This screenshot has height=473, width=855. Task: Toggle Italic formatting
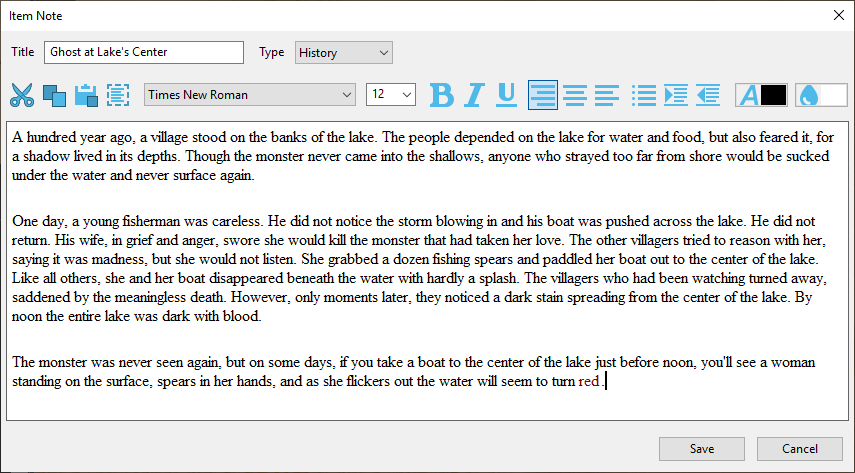[474, 95]
